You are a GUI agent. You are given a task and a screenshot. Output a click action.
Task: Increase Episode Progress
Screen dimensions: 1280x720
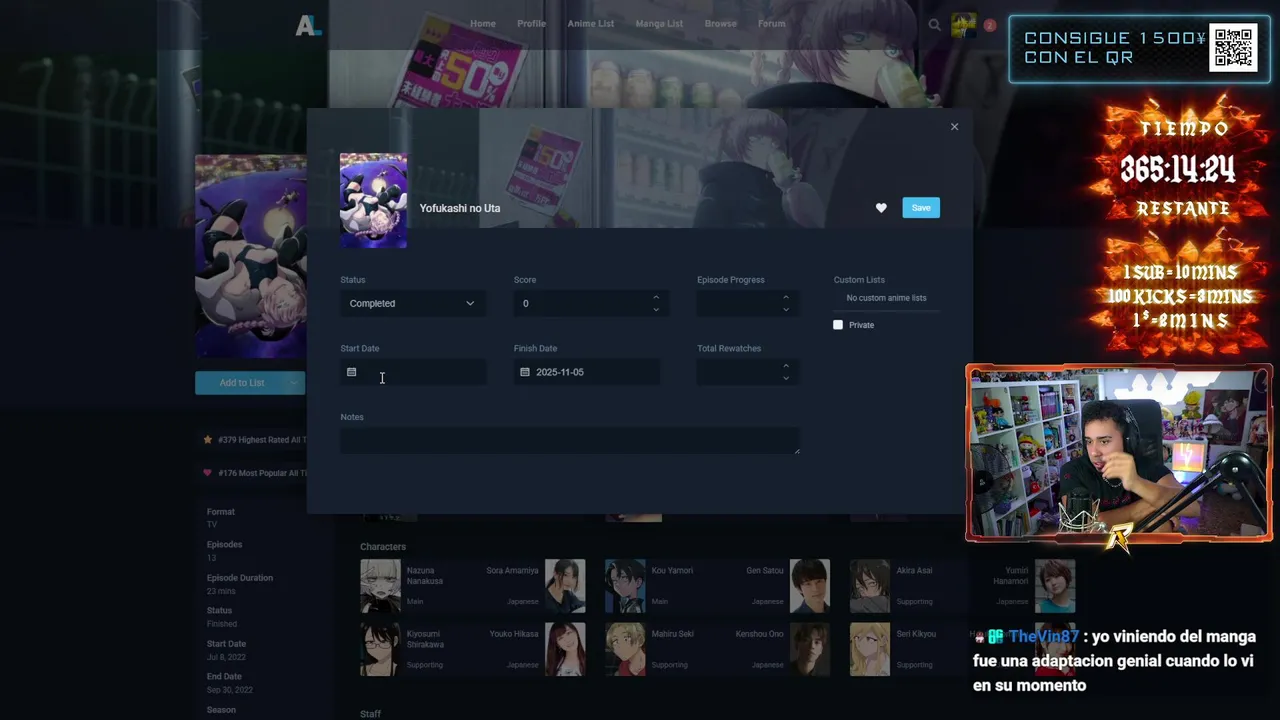tap(786, 297)
